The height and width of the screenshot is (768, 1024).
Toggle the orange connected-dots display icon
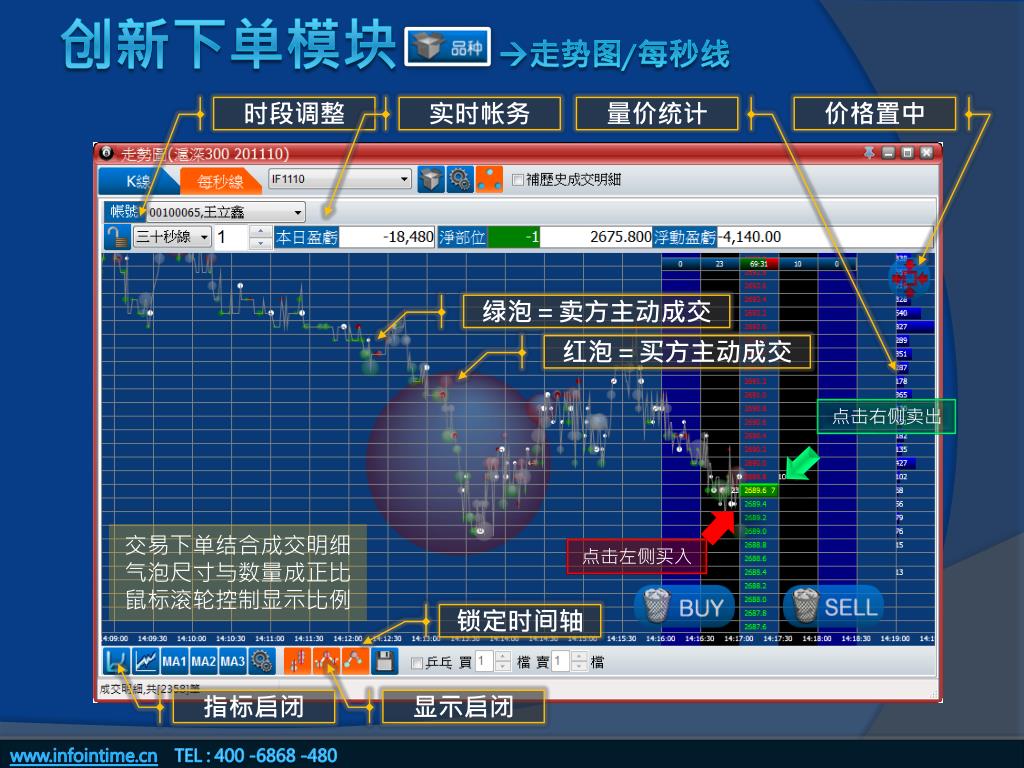(355, 662)
